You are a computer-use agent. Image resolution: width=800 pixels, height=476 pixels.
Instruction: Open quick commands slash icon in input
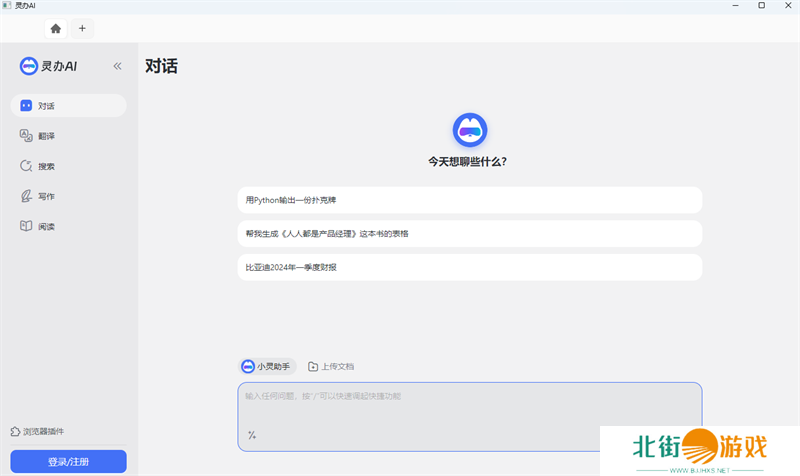point(252,435)
